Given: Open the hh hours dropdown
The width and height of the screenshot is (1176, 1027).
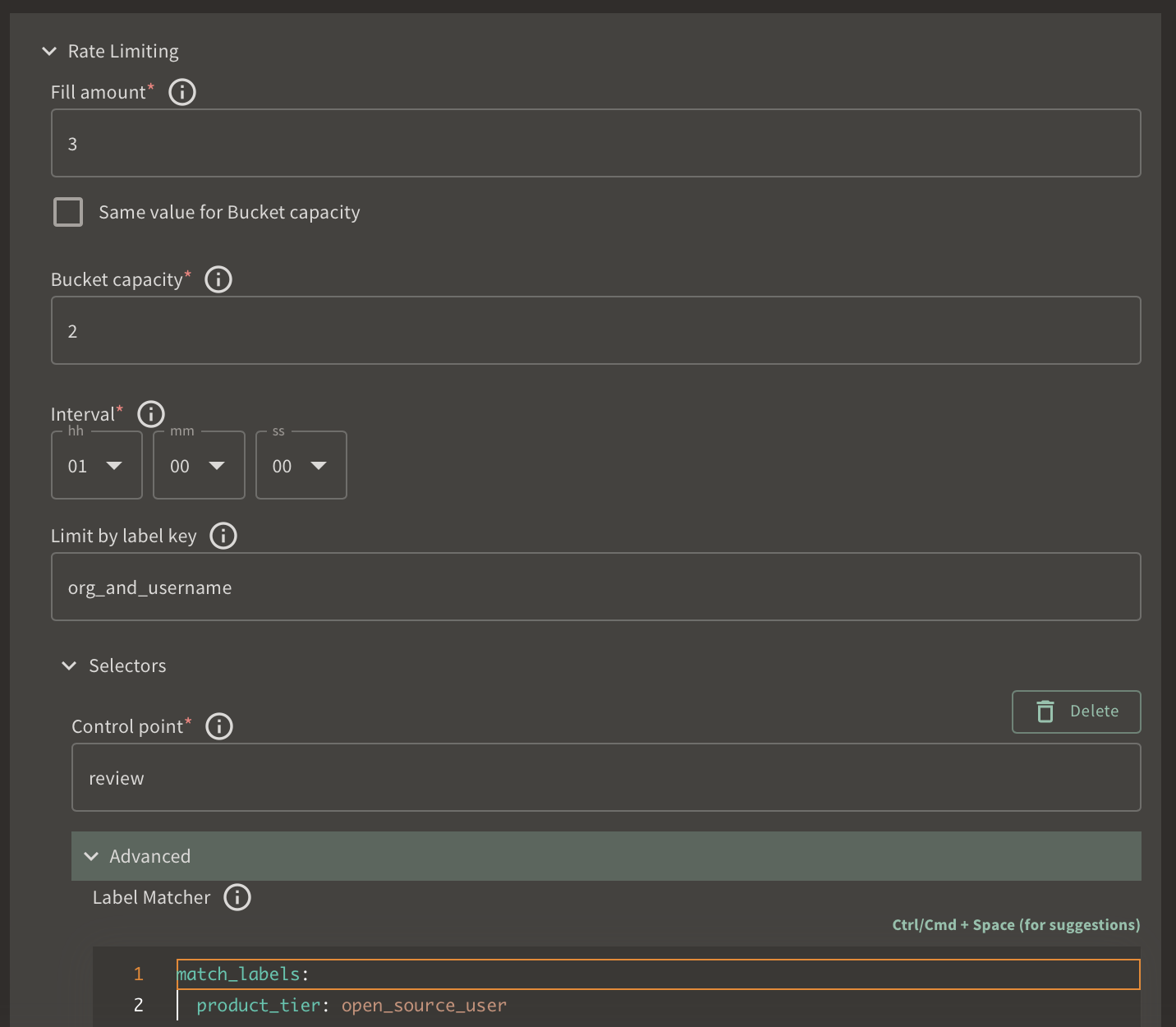Looking at the screenshot, I should 97,466.
